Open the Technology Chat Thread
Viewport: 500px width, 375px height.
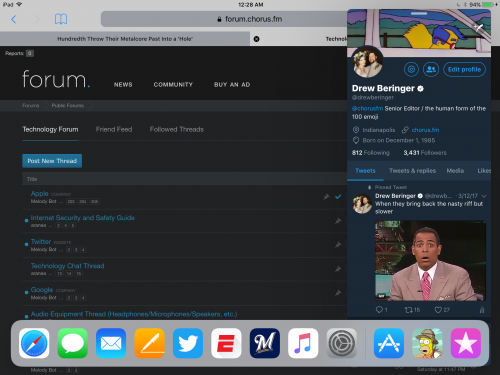tap(67, 266)
